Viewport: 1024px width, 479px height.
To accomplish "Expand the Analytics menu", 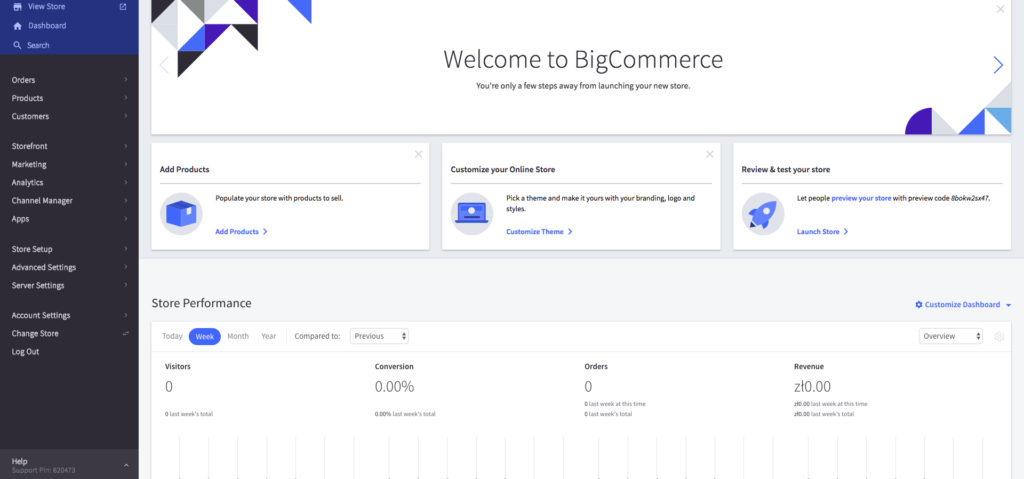I will pos(69,183).
